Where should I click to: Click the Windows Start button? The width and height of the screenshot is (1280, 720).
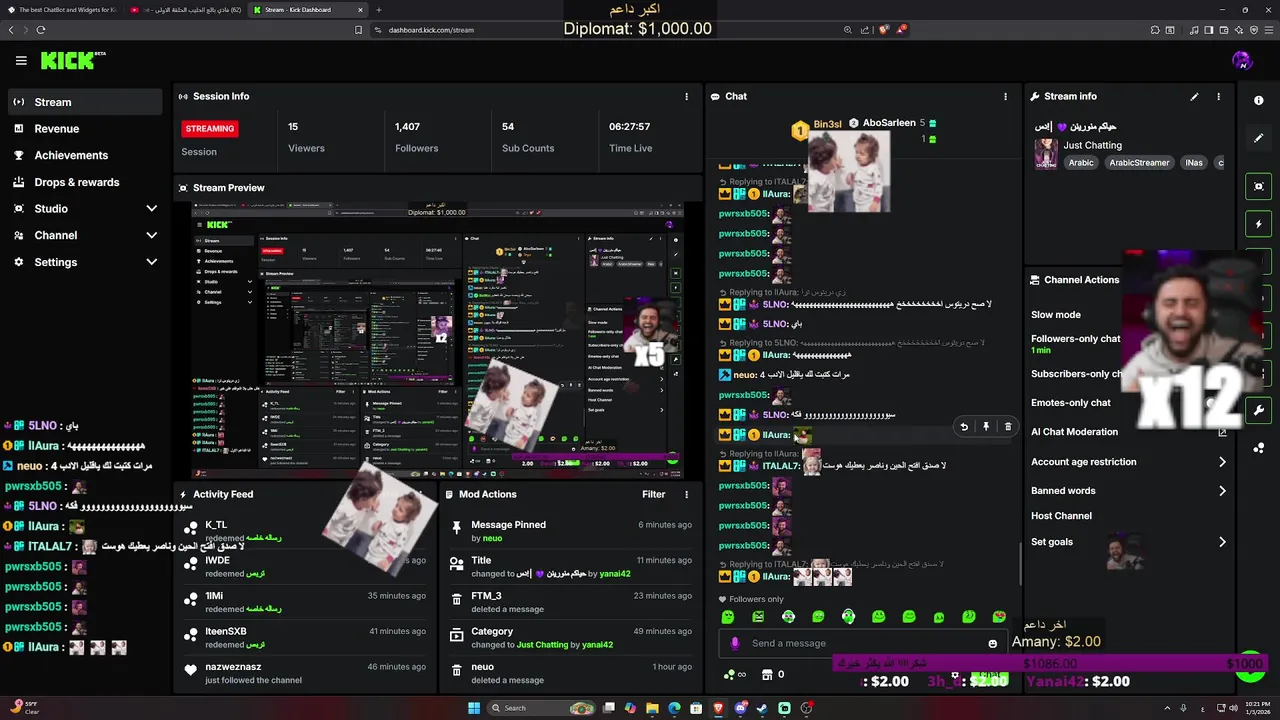point(474,708)
